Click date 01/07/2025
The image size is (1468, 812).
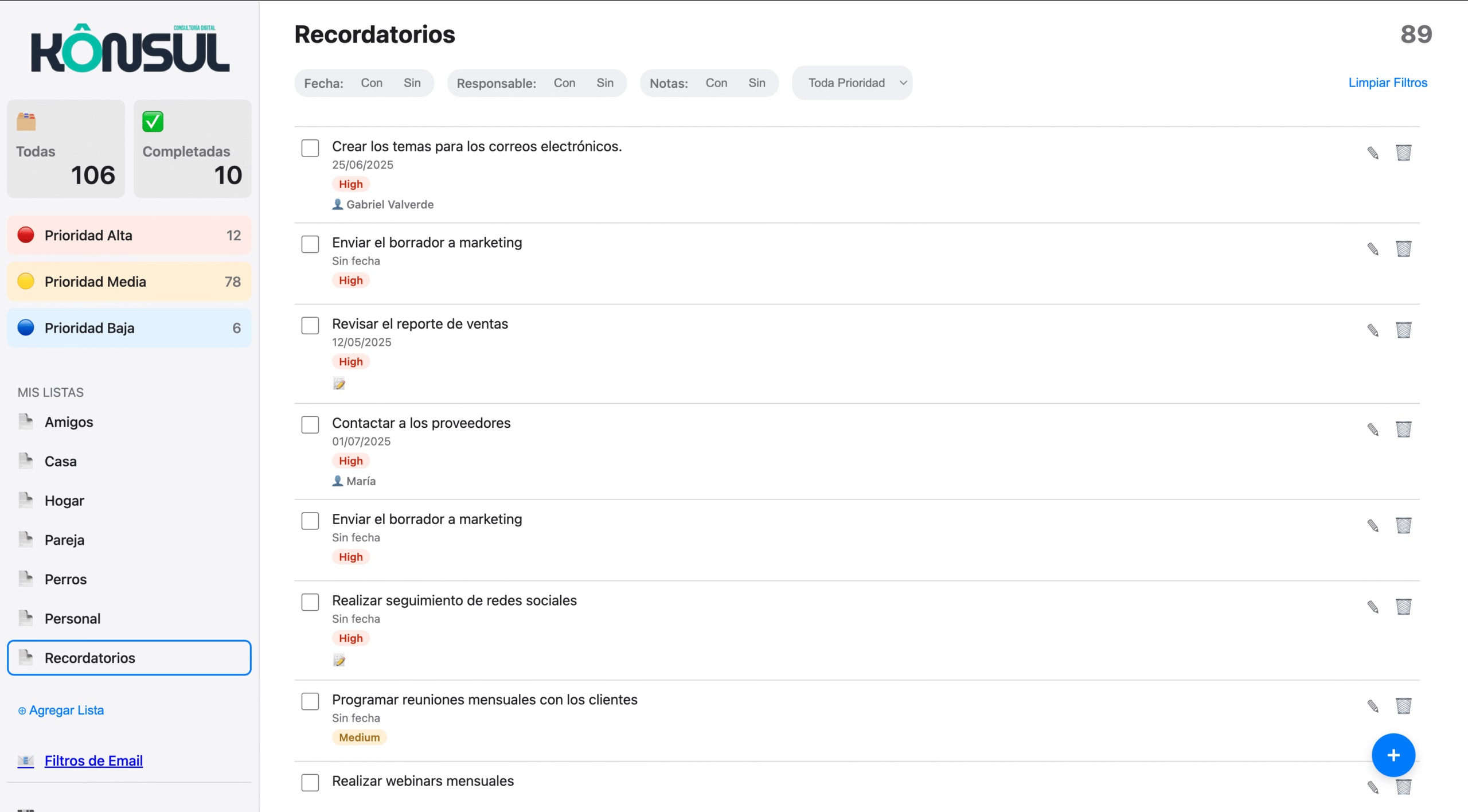click(361, 442)
